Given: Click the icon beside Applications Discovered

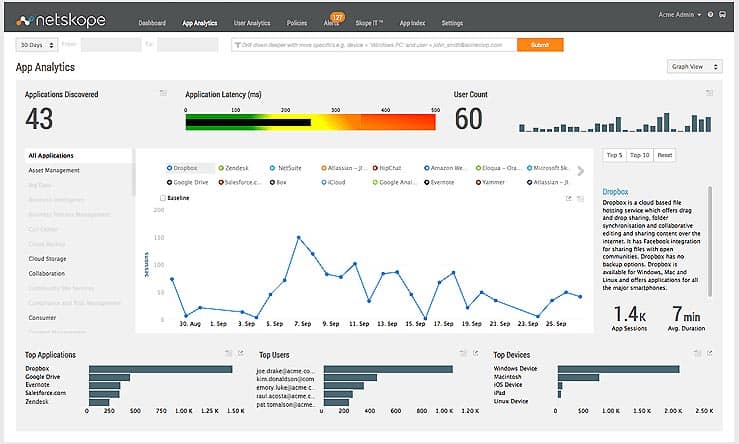Looking at the screenshot, I should pos(163,93).
